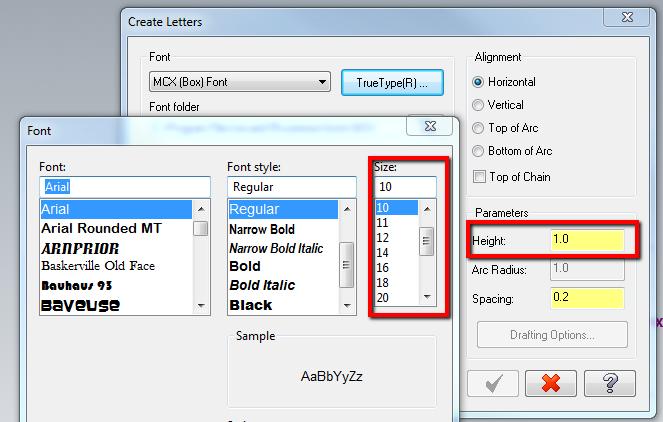Cancel with the red X button

(x=551, y=384)
